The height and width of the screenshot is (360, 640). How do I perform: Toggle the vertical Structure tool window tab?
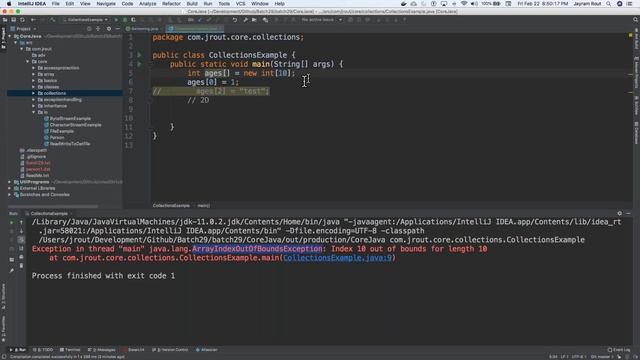point(3,296)
